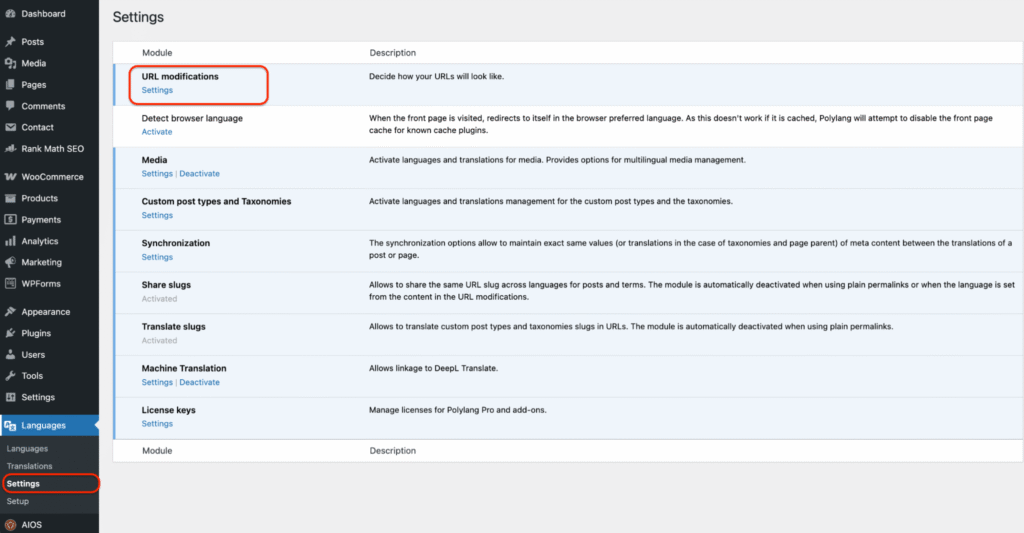Click the AIOS shield icon

click(x=10, y=525)
